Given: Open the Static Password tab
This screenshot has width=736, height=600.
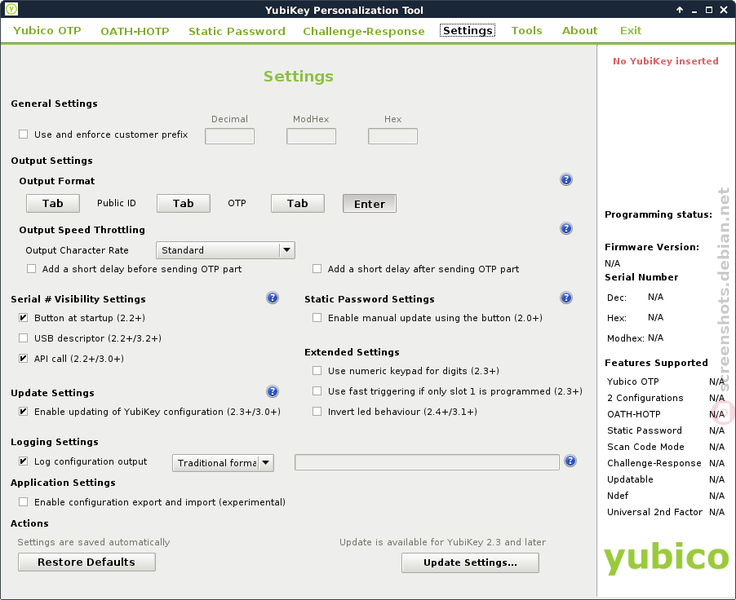Looking at the screenshot, I should (x=237, y=31).
